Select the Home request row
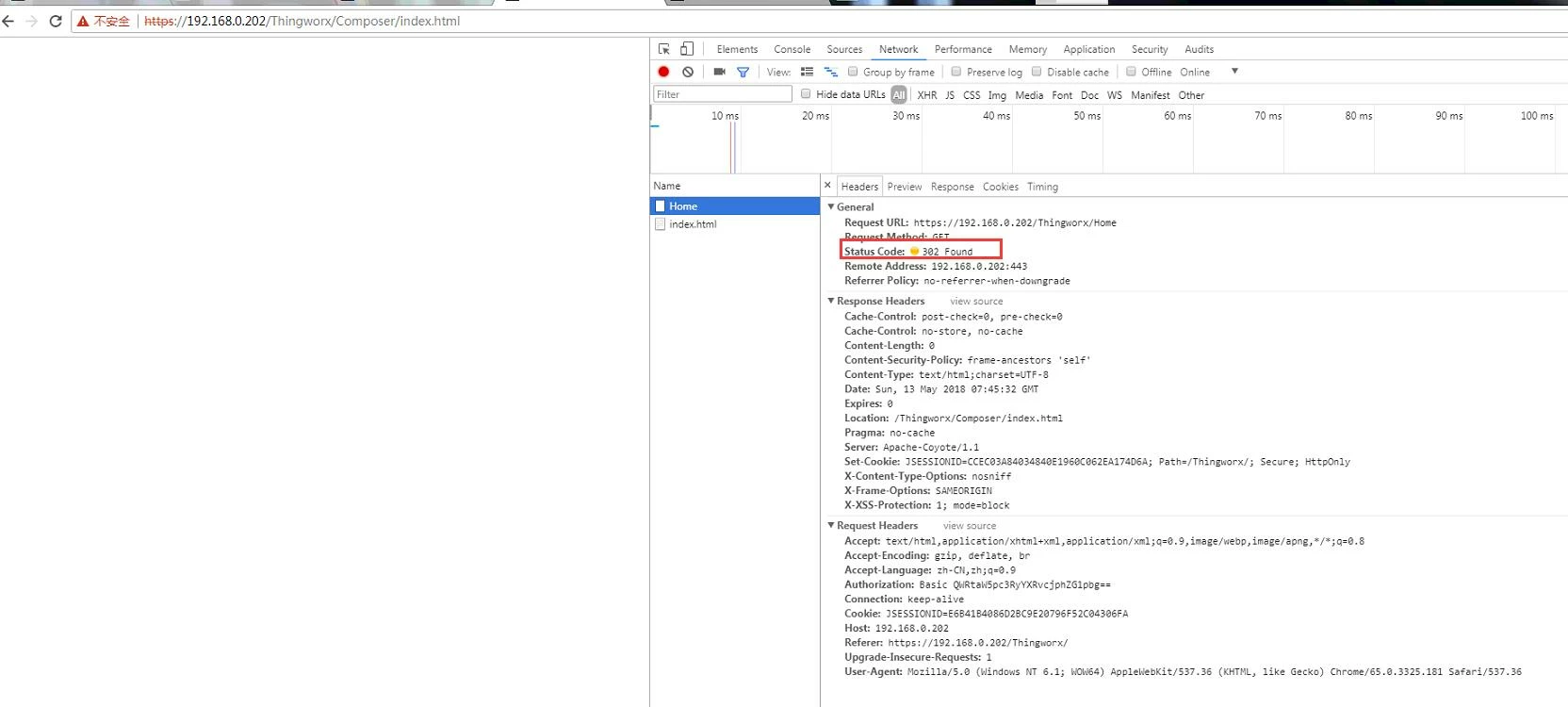This screenshot has width=1568, height=707. pyautogui.click(x=735, y=206)
